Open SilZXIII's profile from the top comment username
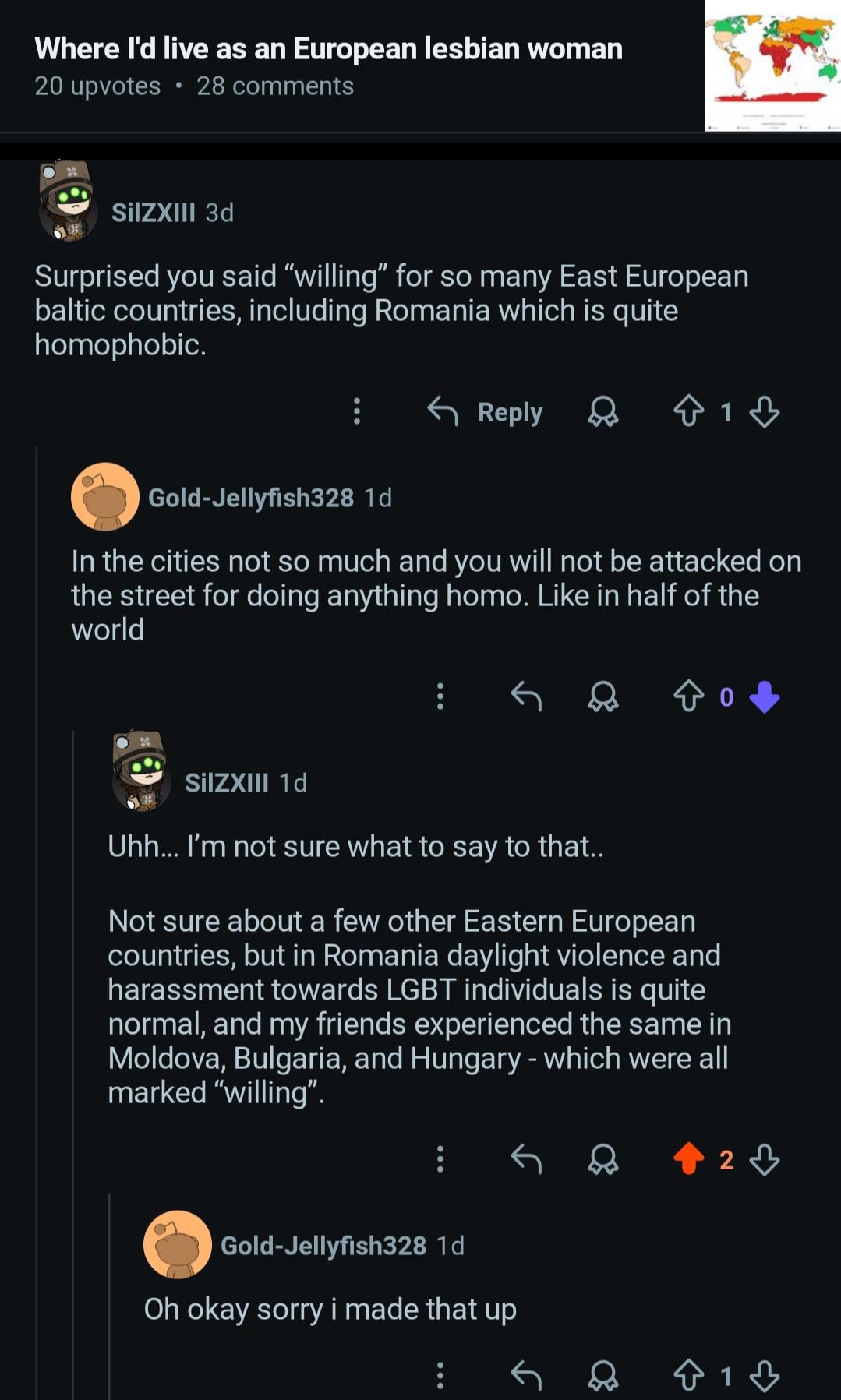Viewport: 841px width, 1400px height. [x=153, y=213]
